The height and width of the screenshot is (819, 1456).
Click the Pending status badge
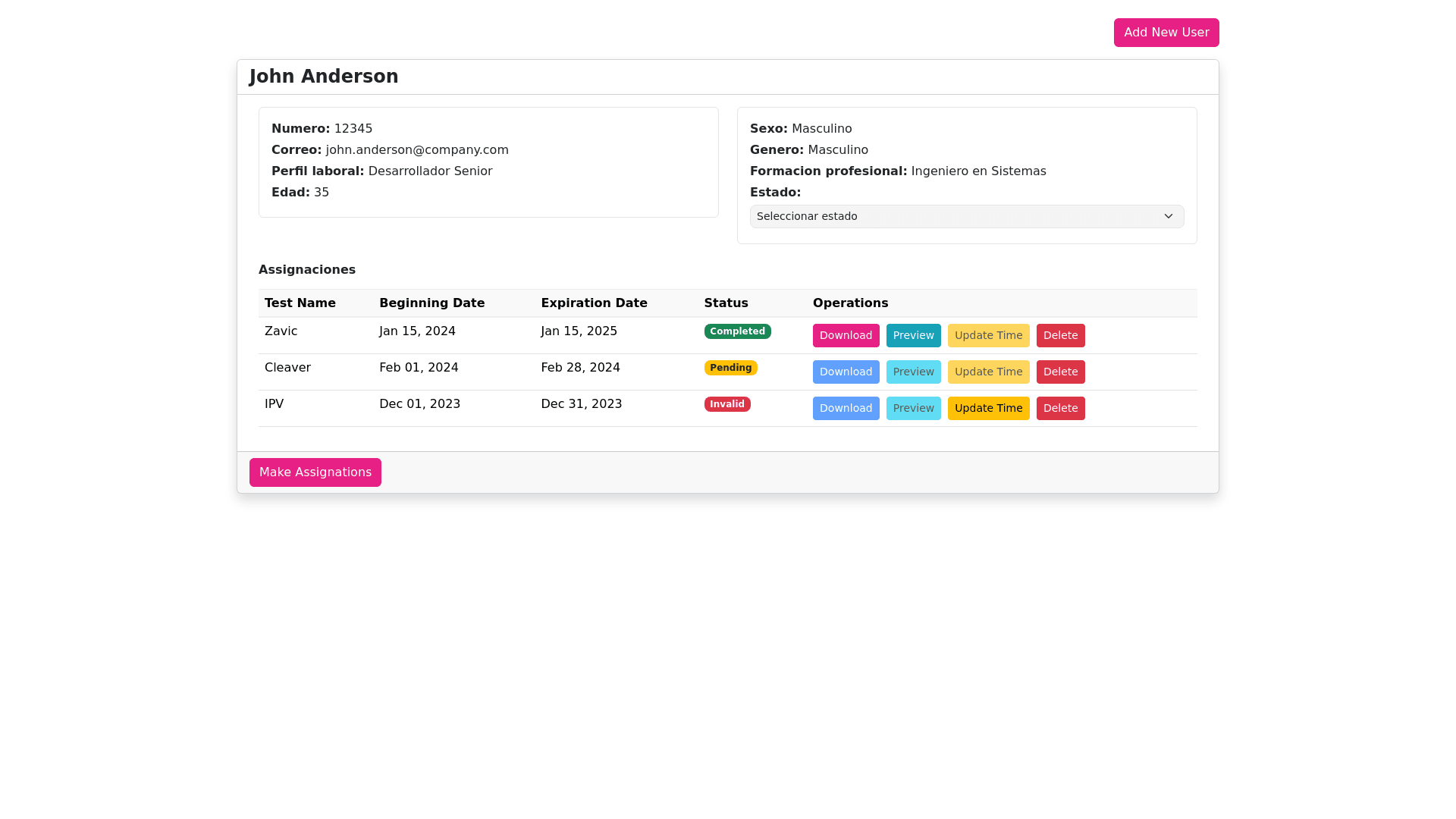tap(730, 368)
